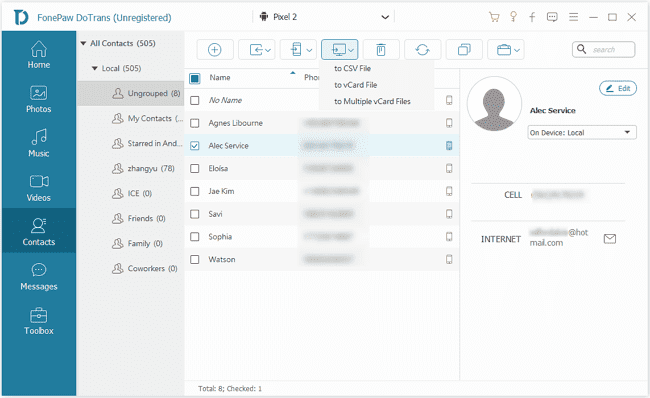Open the Contacts section
The image size is (650, 398).
pos(39,231)
